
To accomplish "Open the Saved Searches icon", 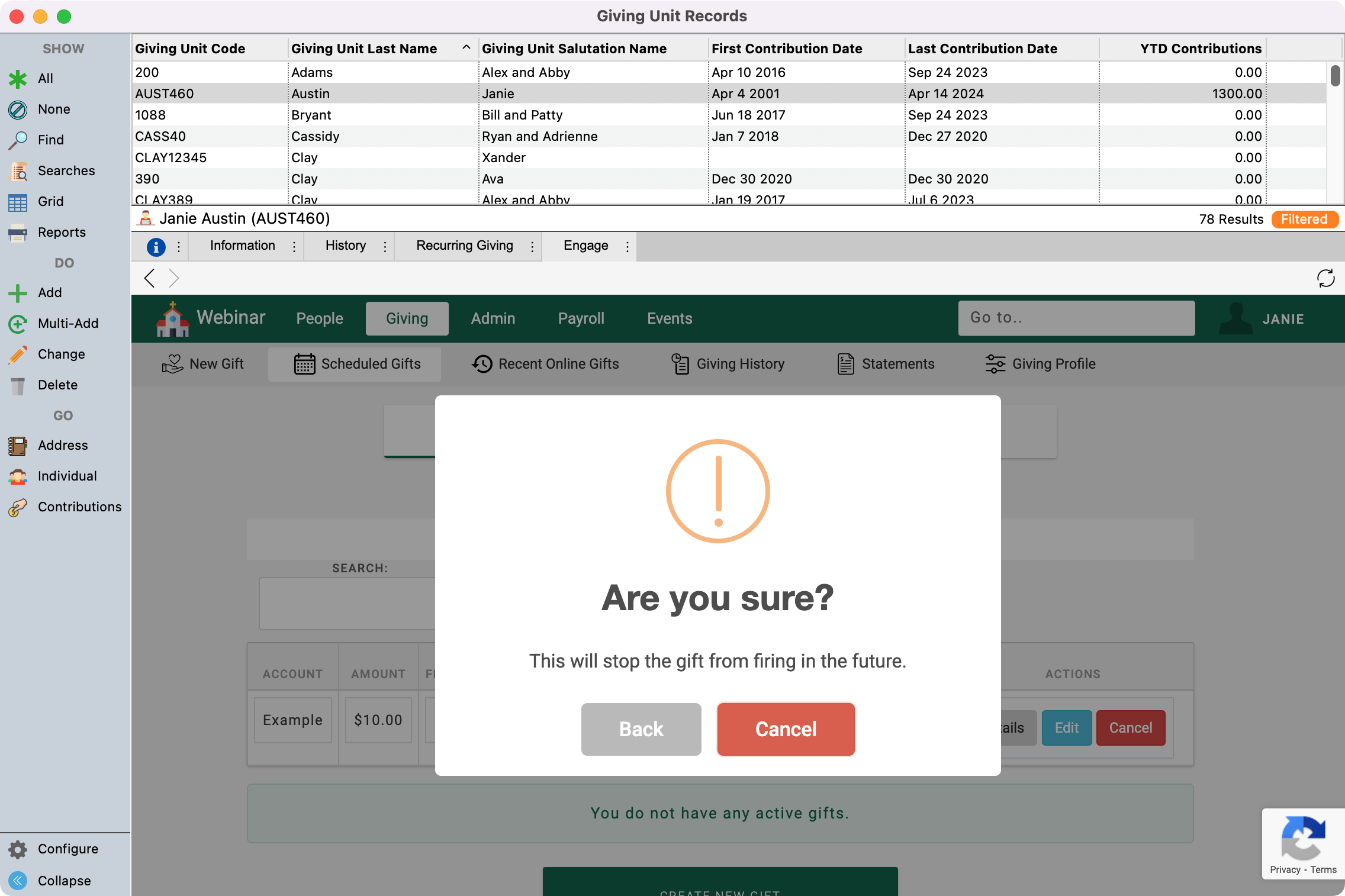I will [18, 171].
